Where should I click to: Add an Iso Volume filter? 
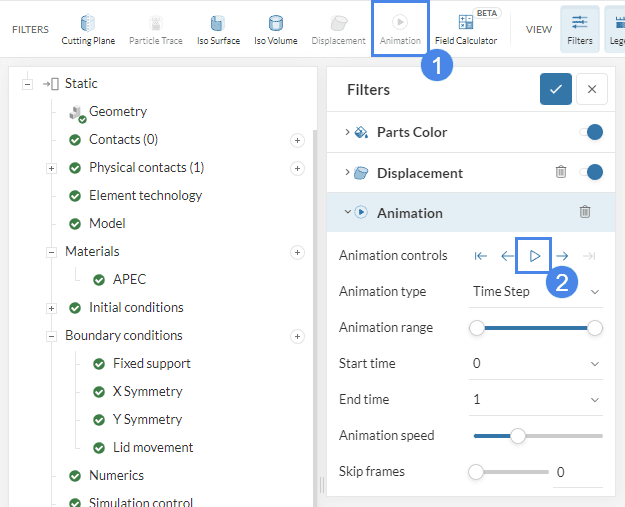(274, 28)
